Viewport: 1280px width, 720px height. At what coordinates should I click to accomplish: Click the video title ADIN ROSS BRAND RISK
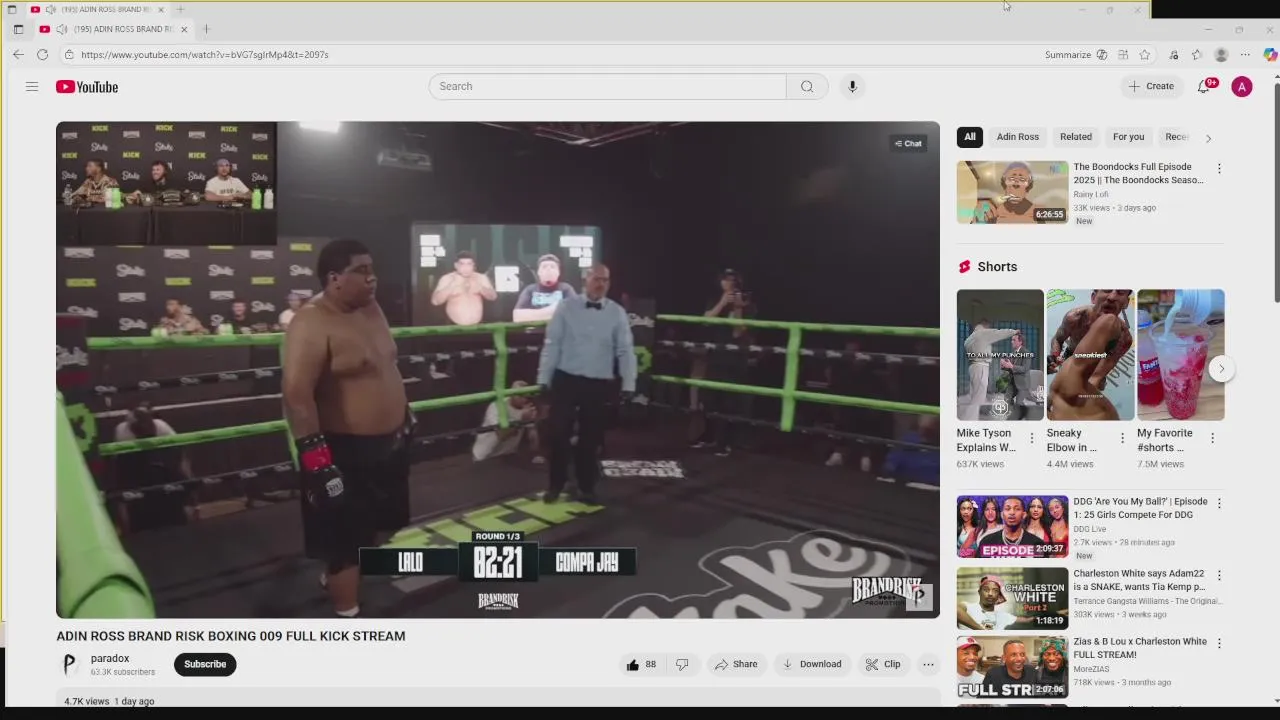231,636
